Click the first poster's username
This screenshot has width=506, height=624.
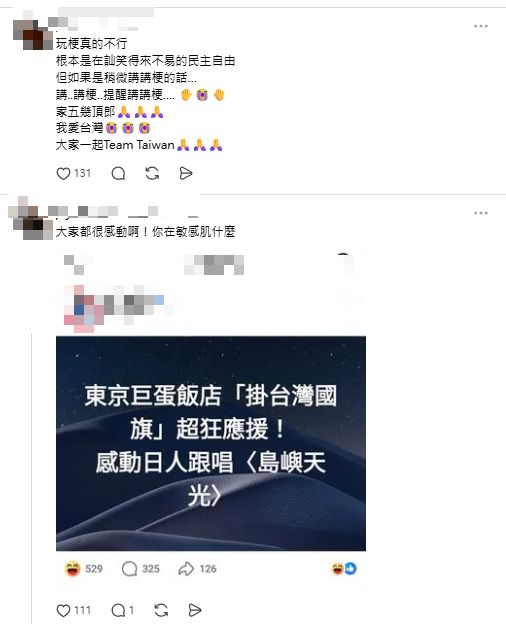click(x=102, y=19)
